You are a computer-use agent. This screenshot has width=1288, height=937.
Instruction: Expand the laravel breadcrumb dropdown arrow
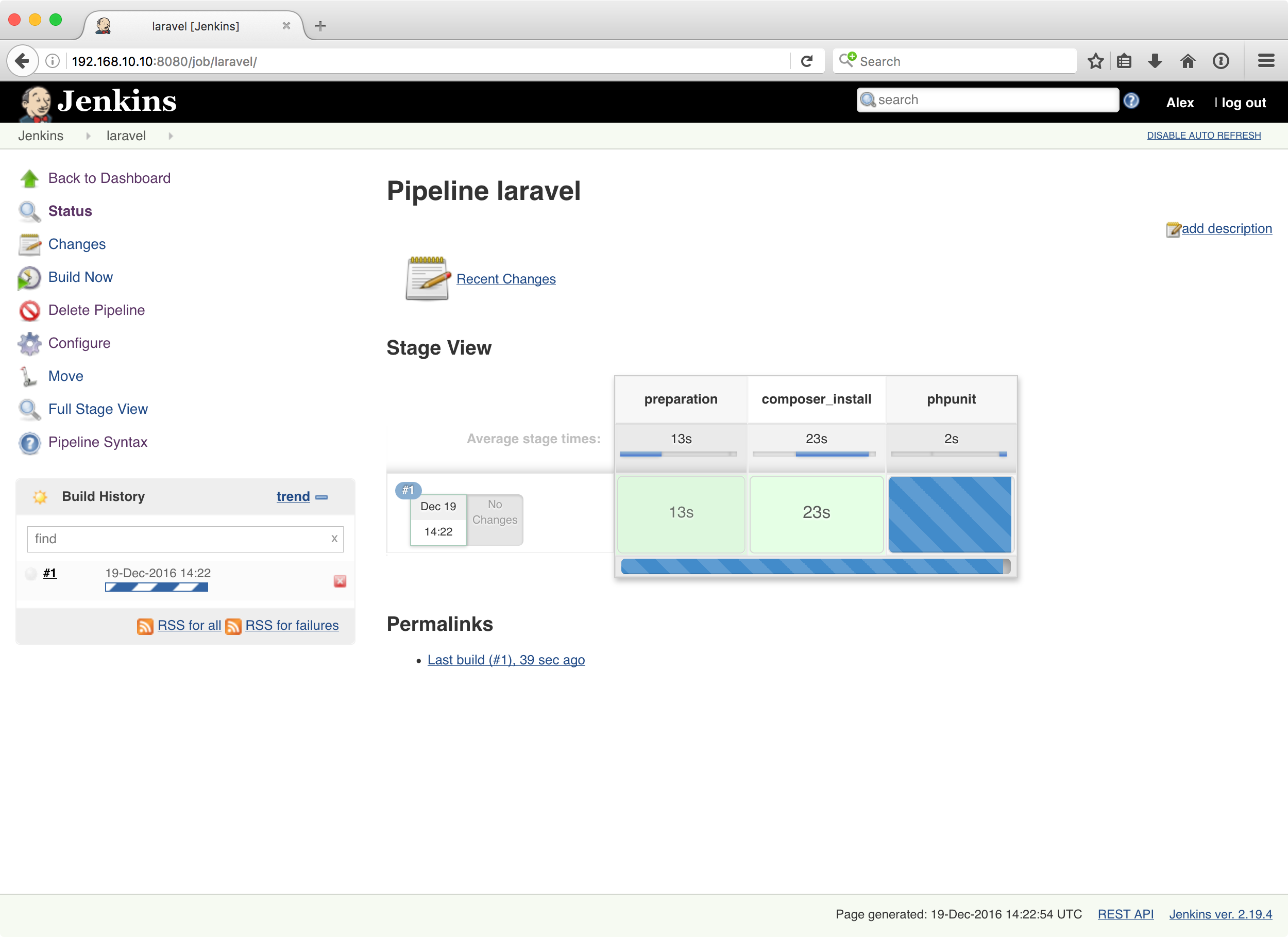pos(171,136)
